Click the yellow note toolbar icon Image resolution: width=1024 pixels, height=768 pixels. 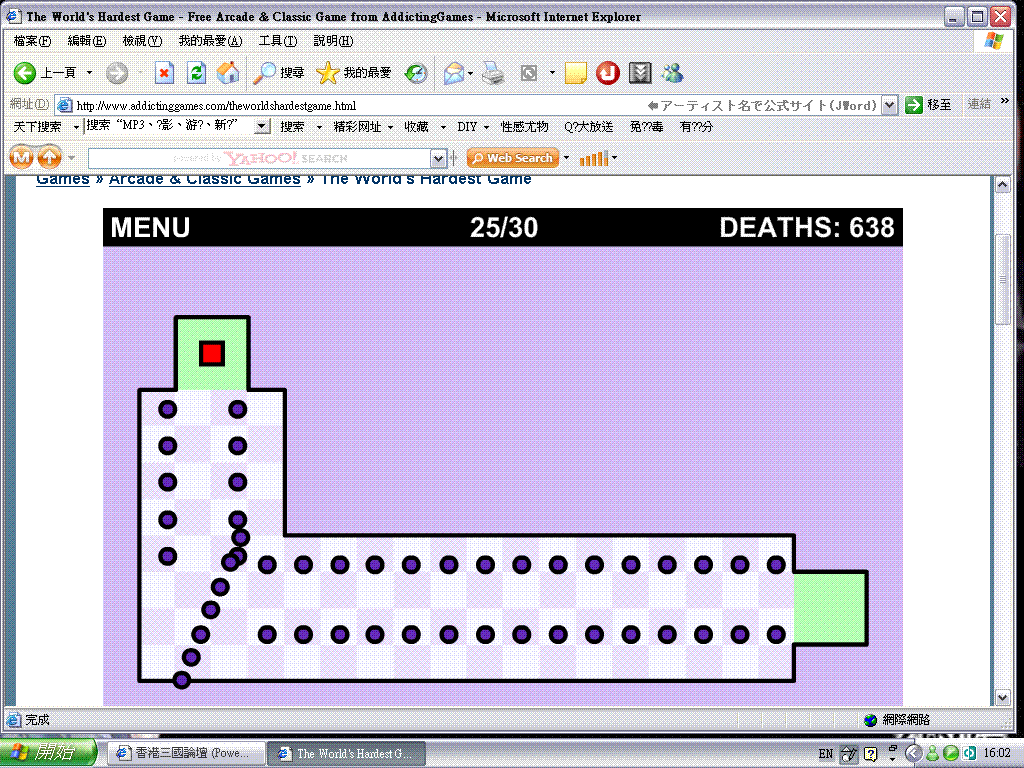tap(575, 72)
